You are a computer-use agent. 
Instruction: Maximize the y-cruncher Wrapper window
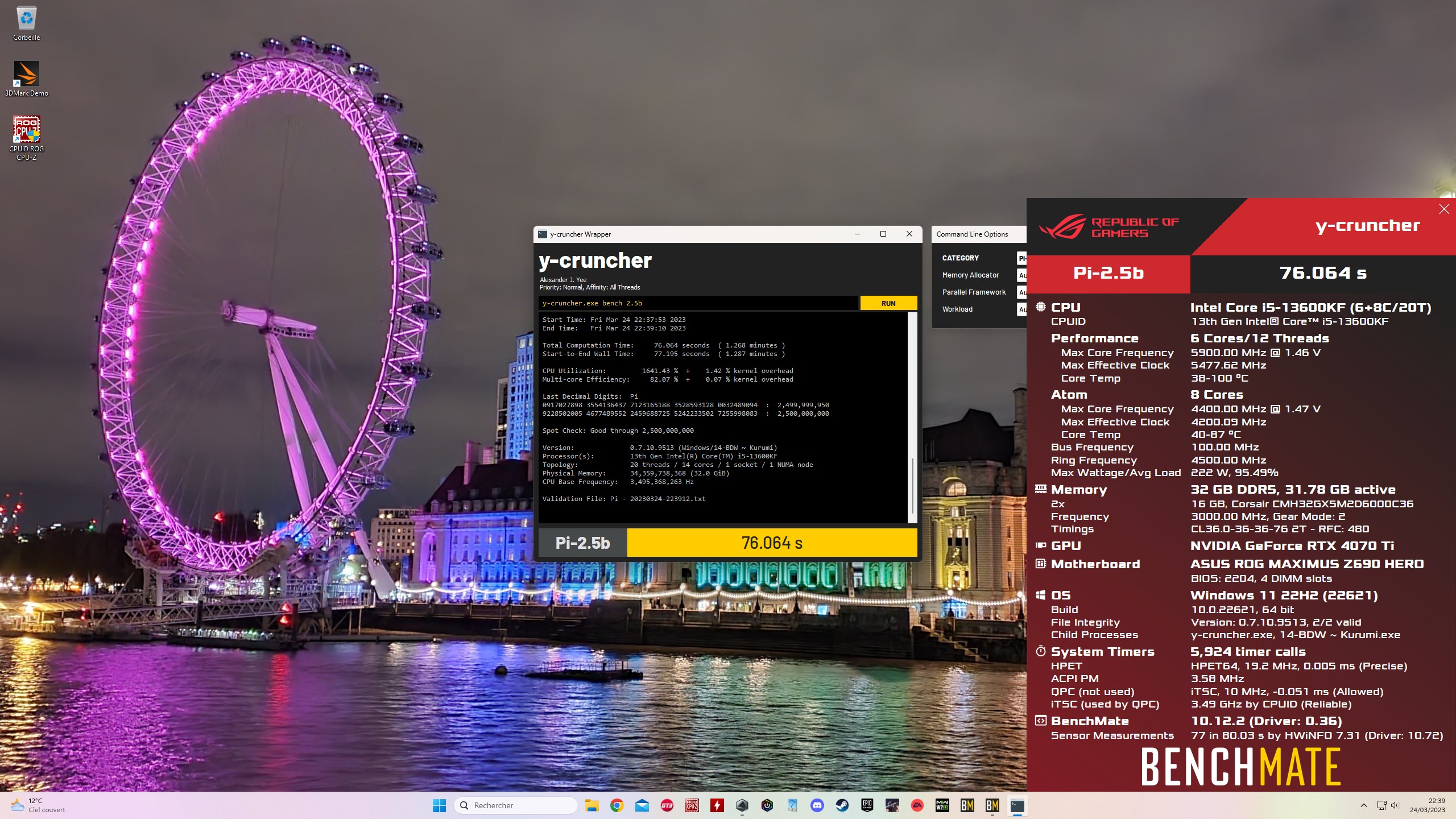[x=883, y=234]
